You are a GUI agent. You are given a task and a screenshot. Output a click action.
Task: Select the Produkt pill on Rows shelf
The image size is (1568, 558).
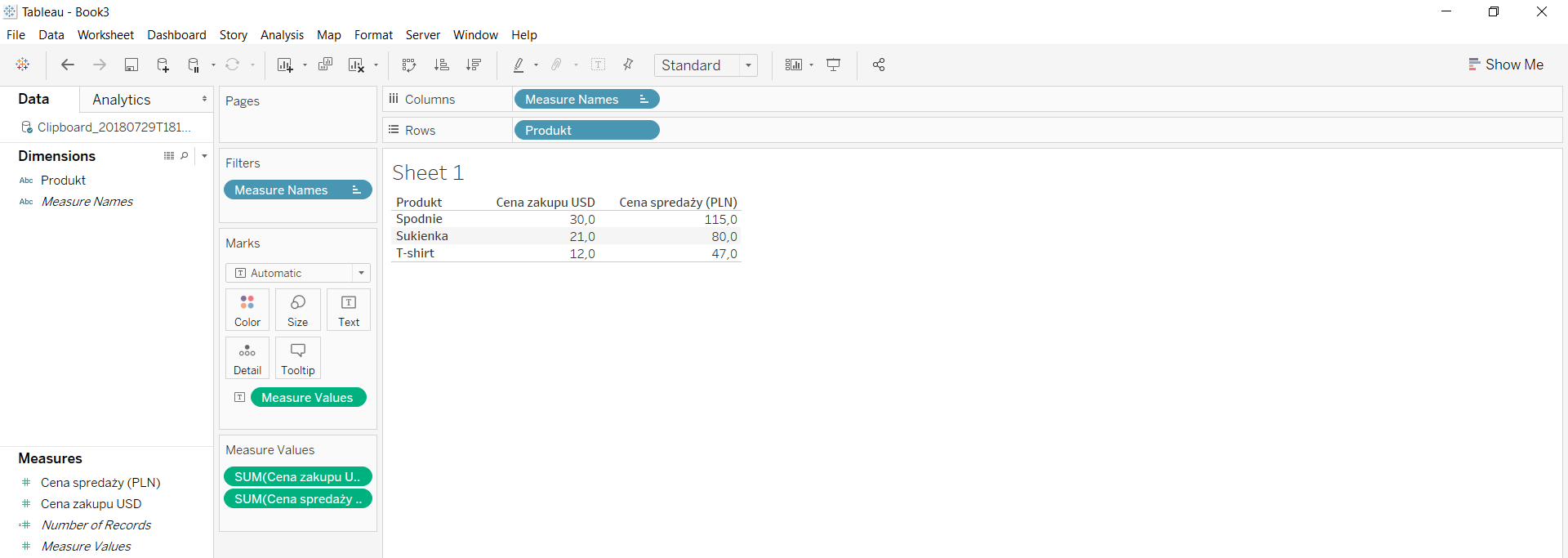[586, 131]
